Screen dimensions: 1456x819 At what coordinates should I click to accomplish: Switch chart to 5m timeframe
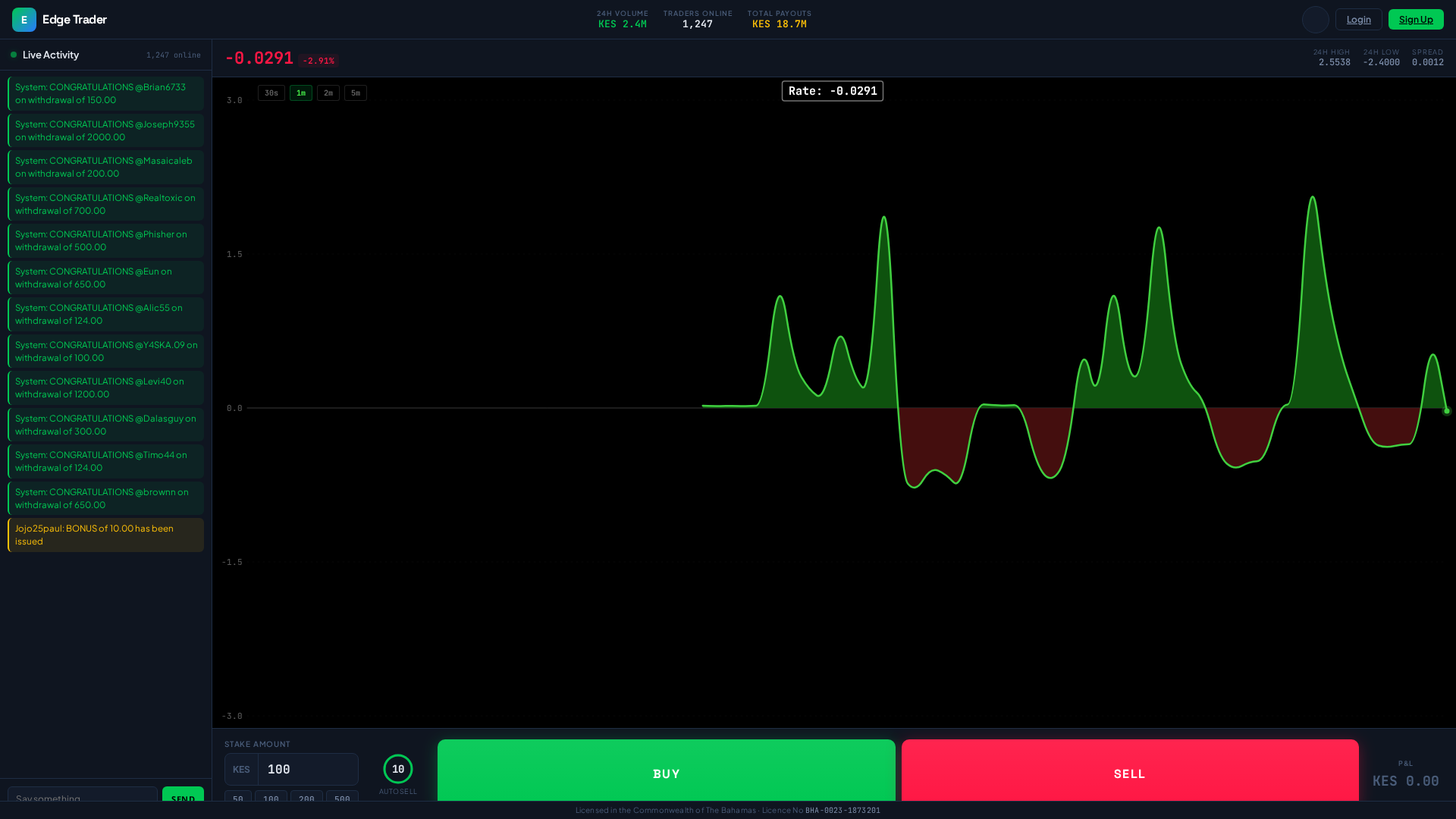click(x=356, y=93)
